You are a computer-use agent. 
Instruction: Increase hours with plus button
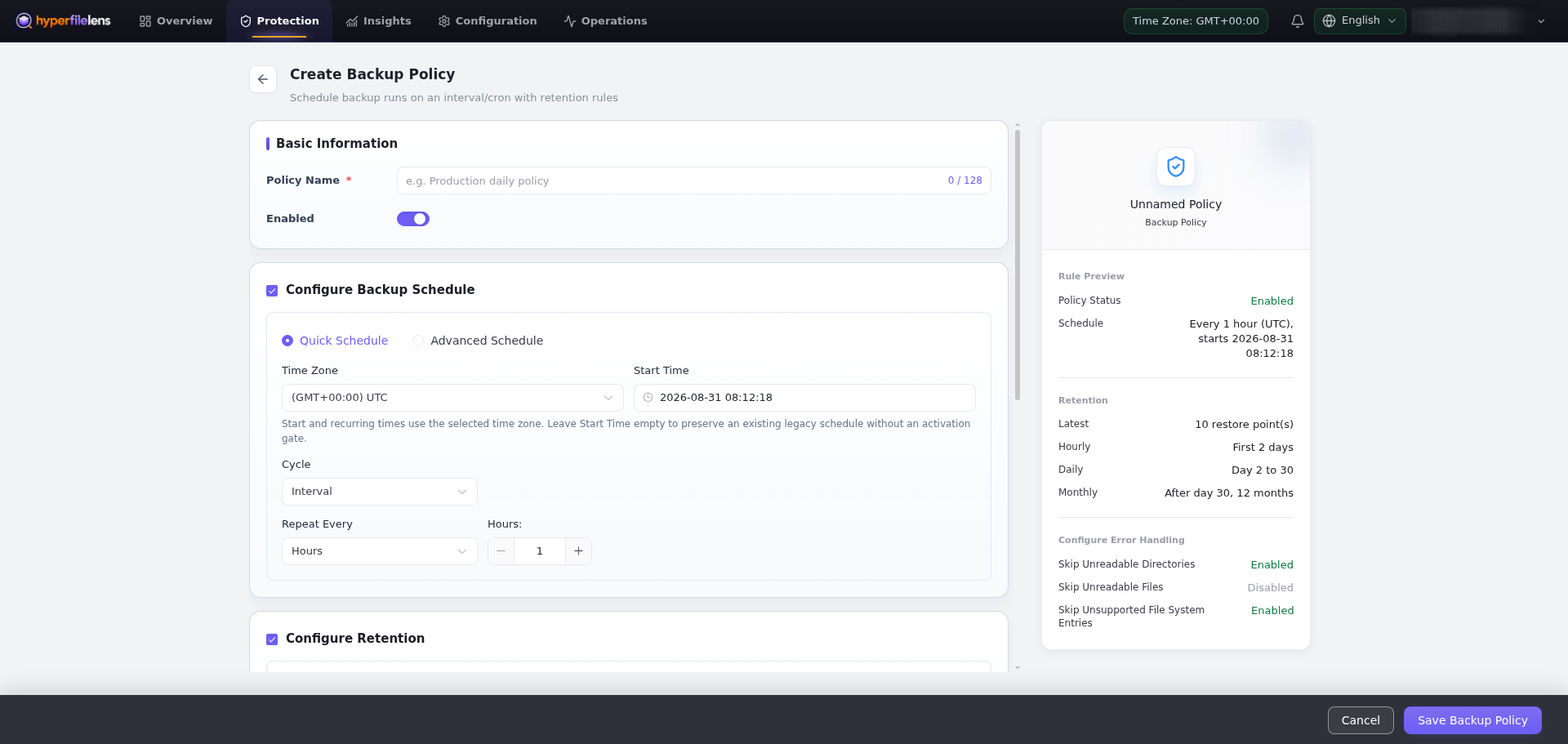pyautogui.click(x=578, y=551)
